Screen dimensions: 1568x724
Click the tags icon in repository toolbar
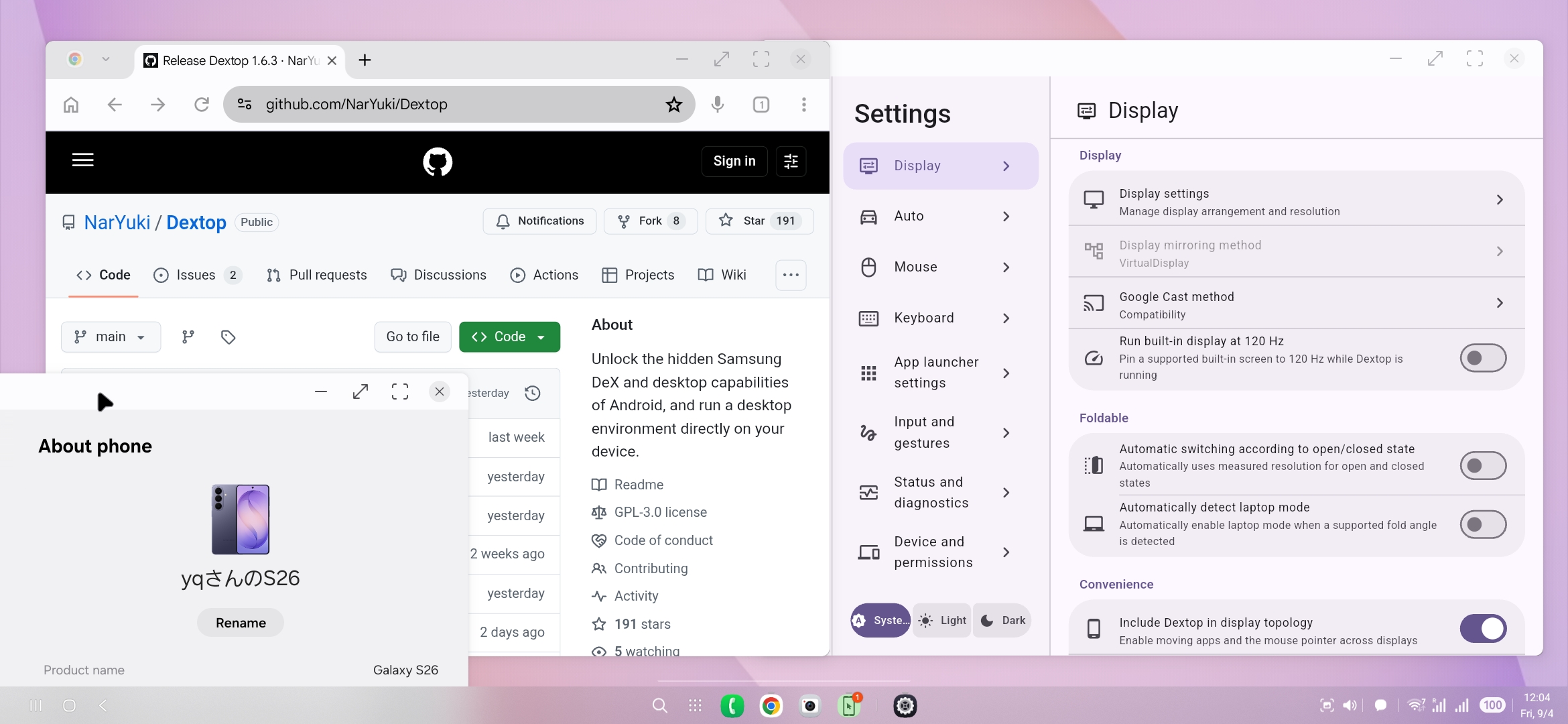point(228,337)
